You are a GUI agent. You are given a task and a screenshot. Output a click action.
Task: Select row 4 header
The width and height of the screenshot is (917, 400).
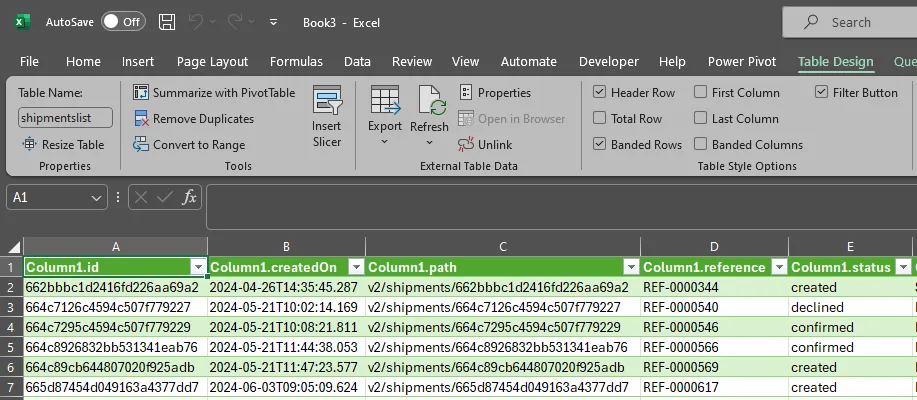[12, 327]
